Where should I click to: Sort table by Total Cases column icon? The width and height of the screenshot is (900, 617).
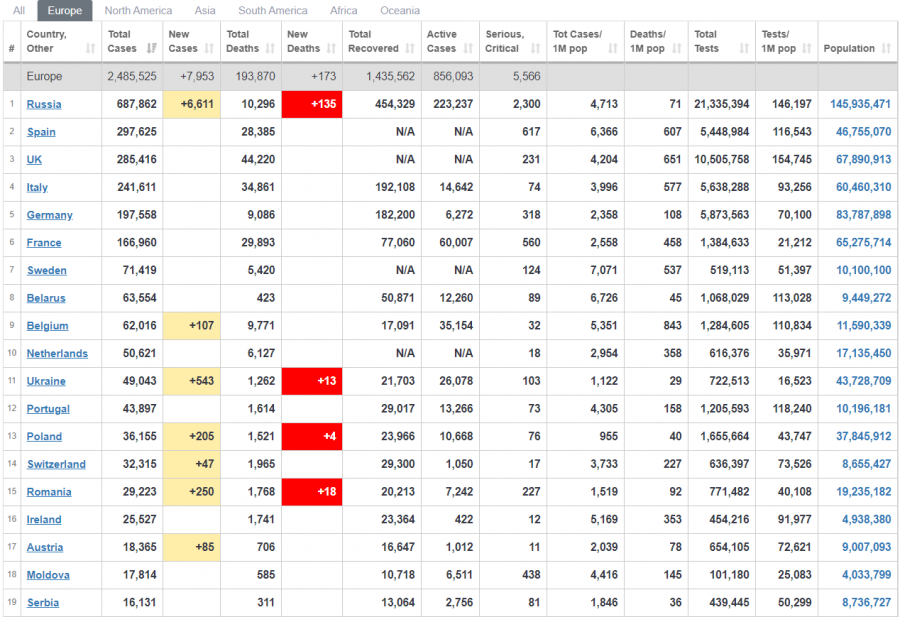[x=151, y=48]
